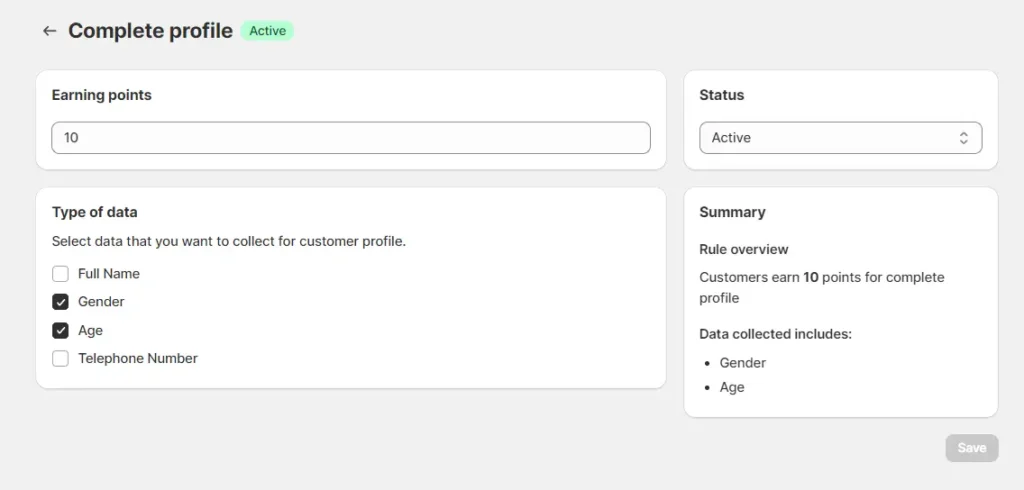
Task: Open the Status dropdown
Action: [x=839, y=138]
